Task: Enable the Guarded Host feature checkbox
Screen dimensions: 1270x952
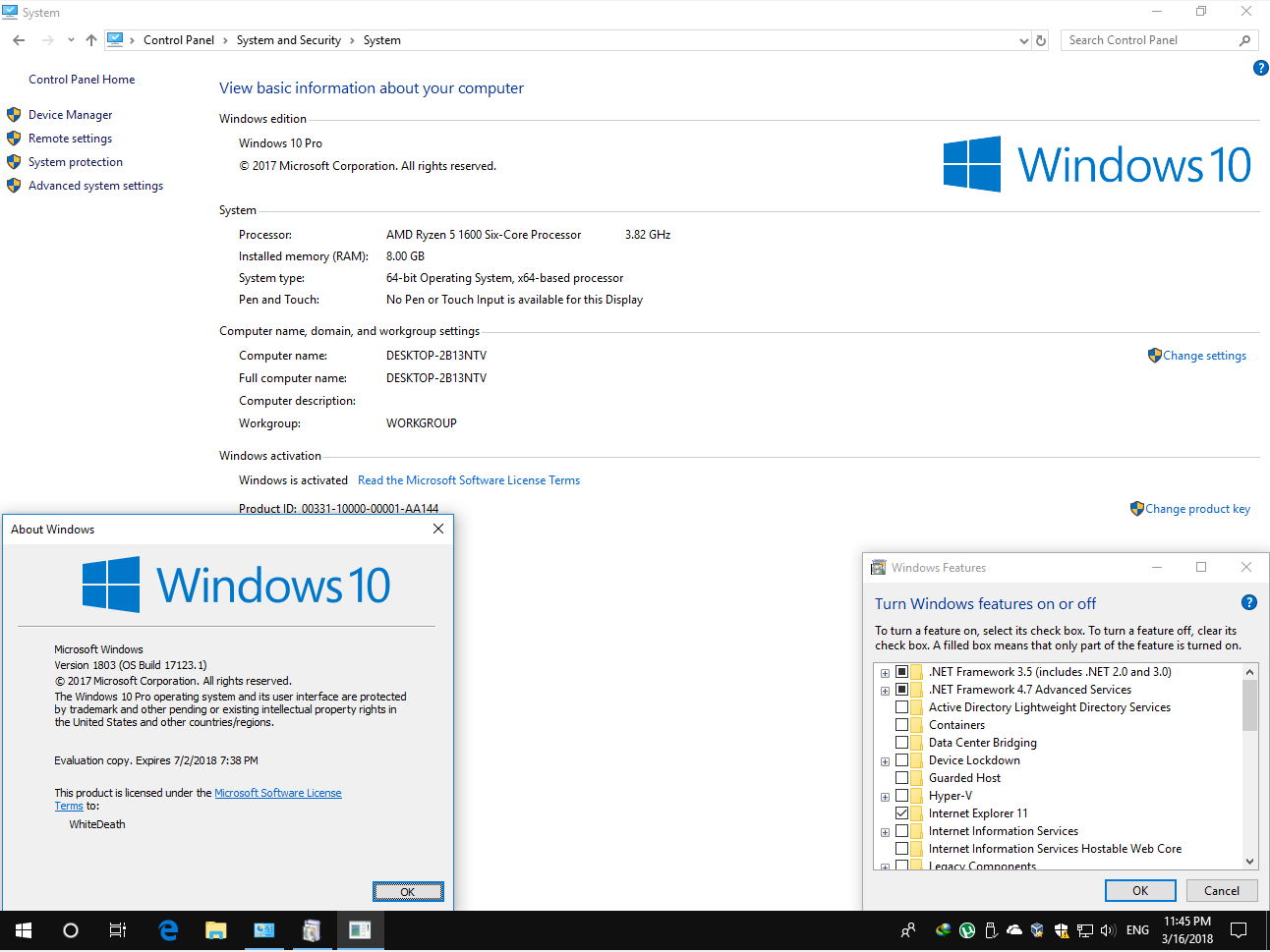Action: click(901, 778)
